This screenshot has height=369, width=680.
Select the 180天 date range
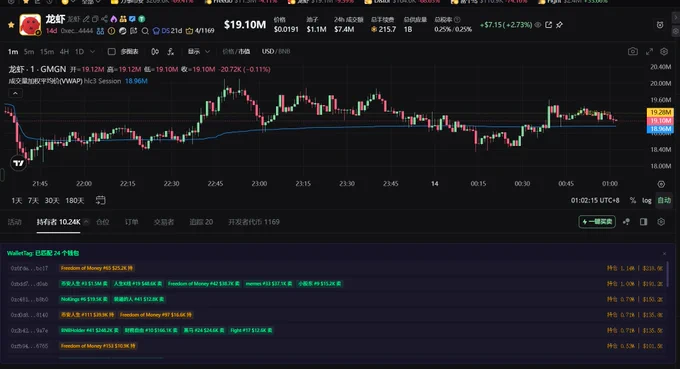[x=75, y=200]
